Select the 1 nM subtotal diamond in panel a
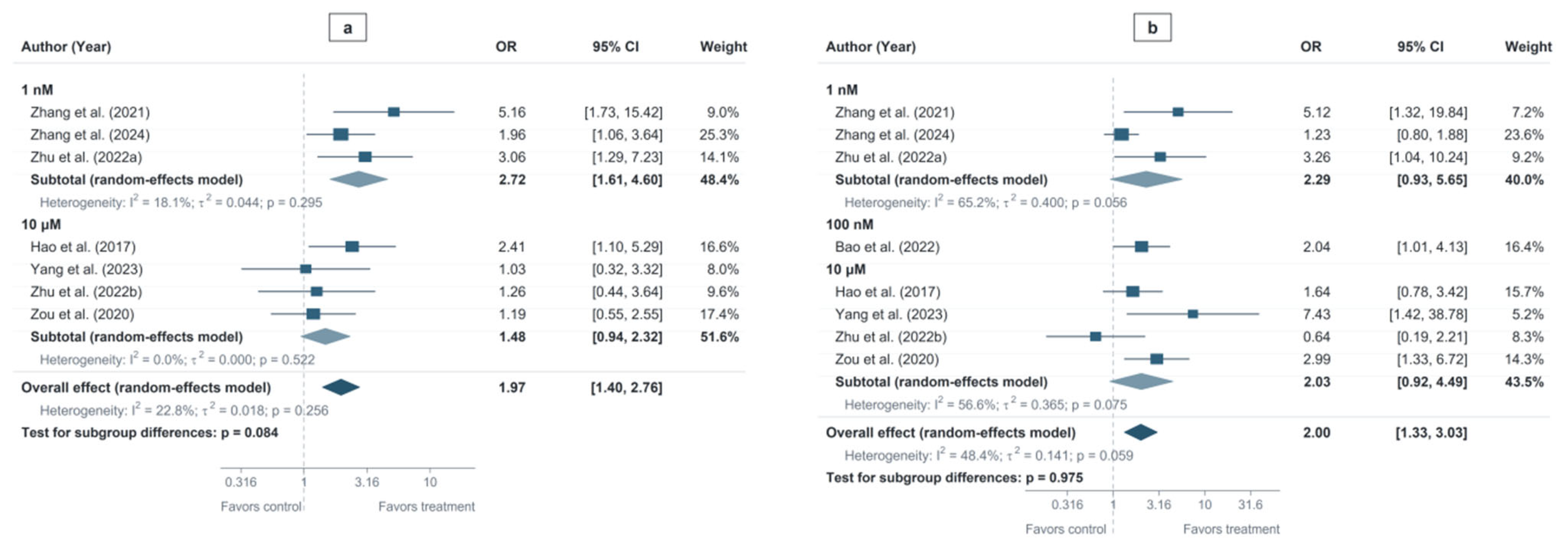 (x=358, y=179)
